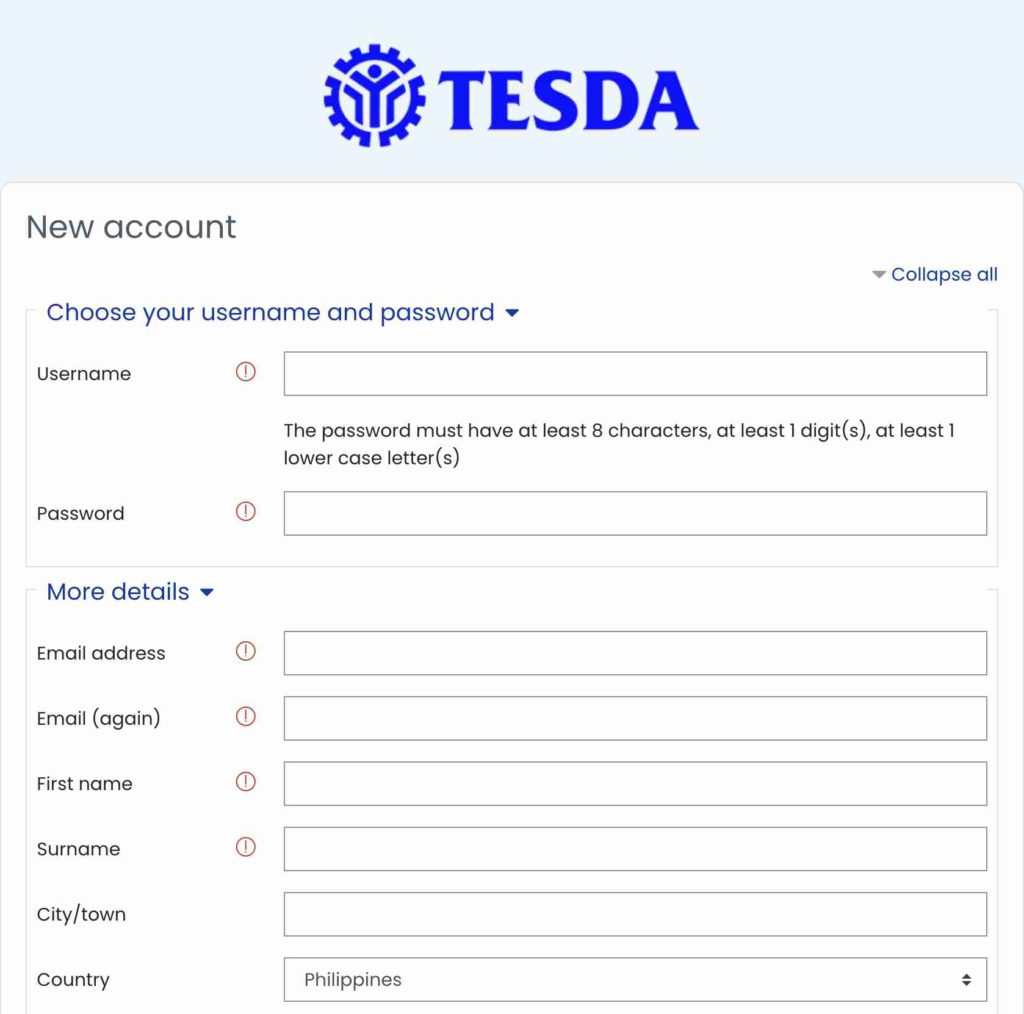This screenshot has height=1014, width=1024.
Task: Click inside the Email address input field
Action: point(634,652)
